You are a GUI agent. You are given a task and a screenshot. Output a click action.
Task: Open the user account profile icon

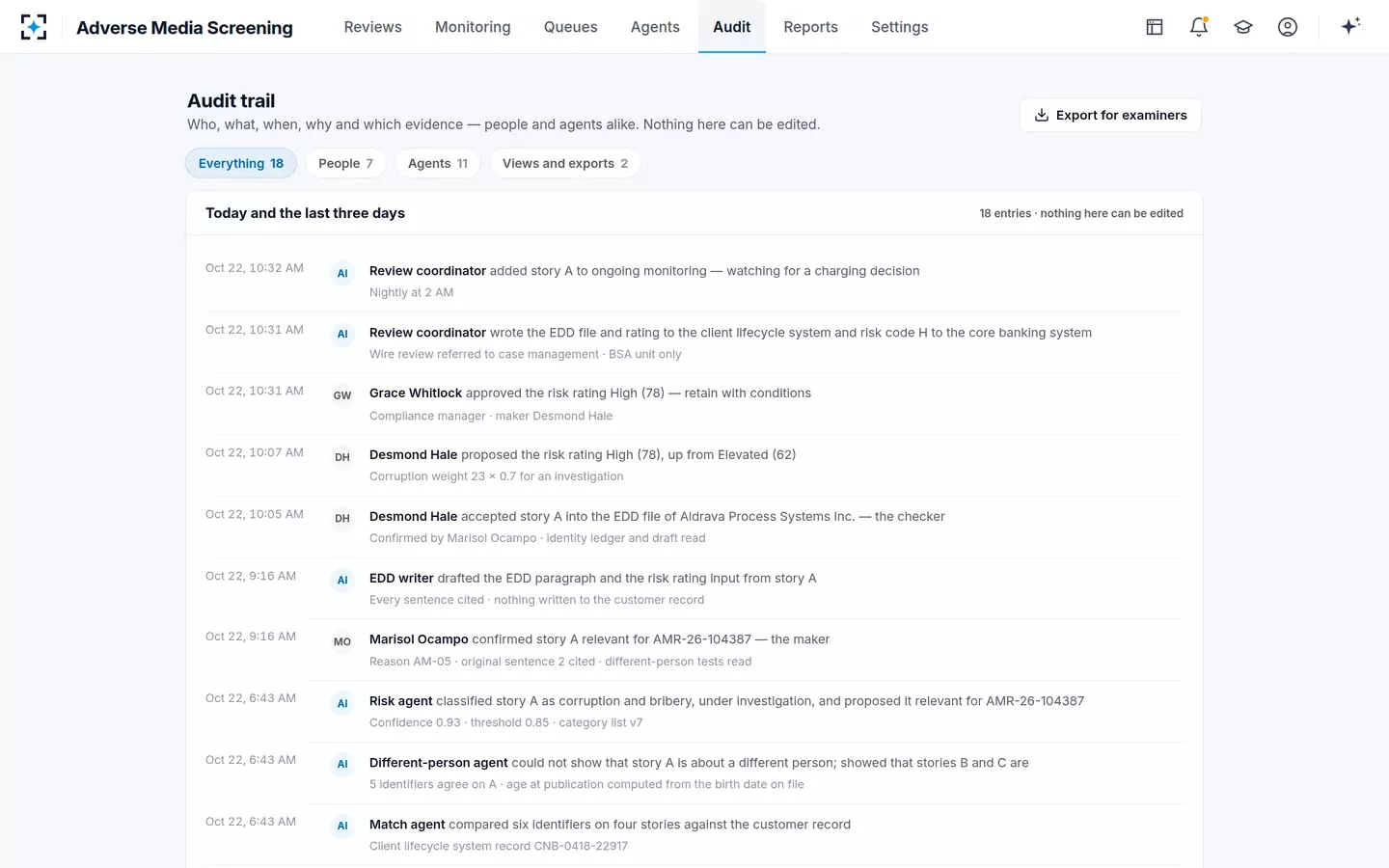pyautogui.click(x=1288, y=27)
